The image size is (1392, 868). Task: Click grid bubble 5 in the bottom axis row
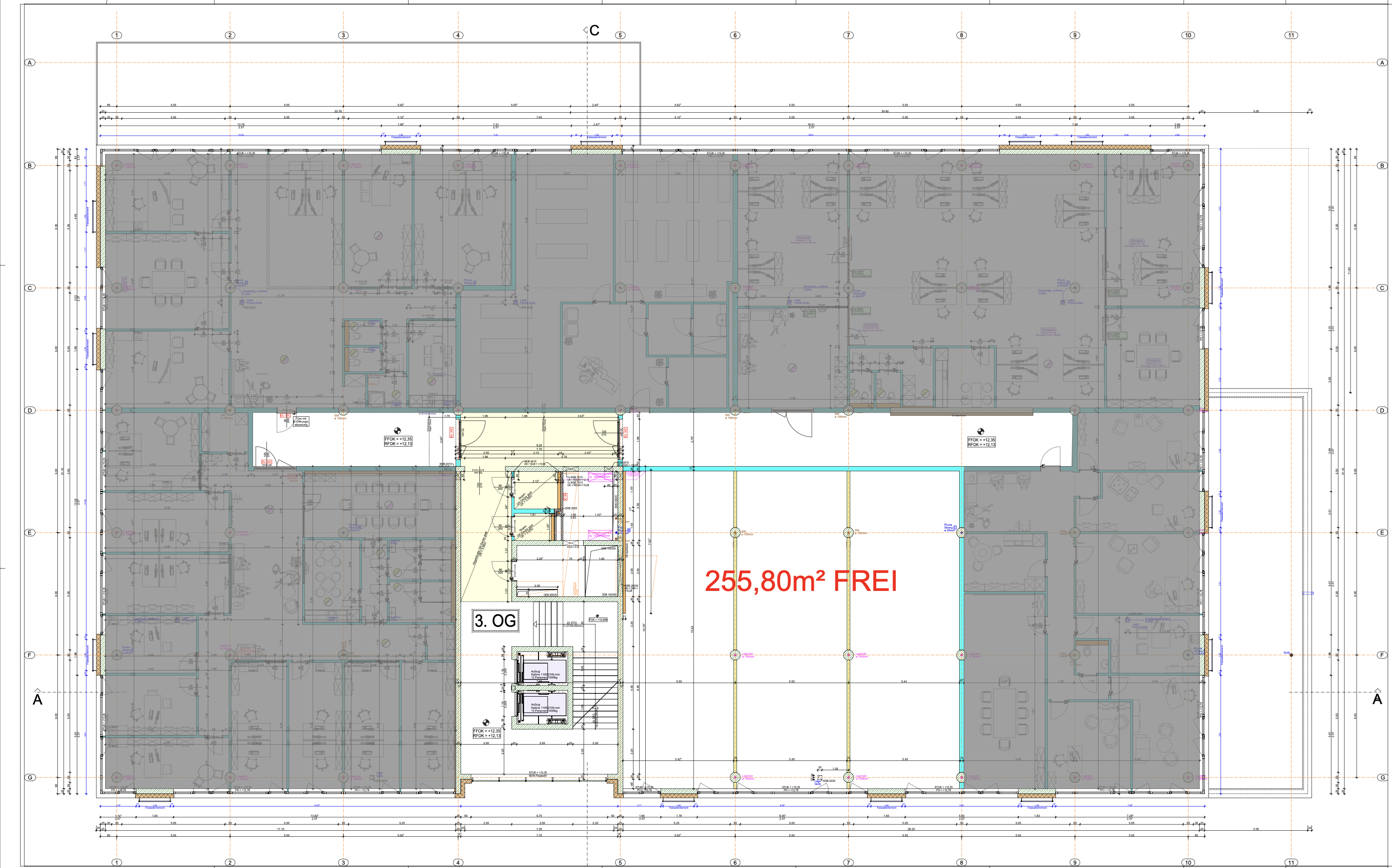[x=620, y=862]
